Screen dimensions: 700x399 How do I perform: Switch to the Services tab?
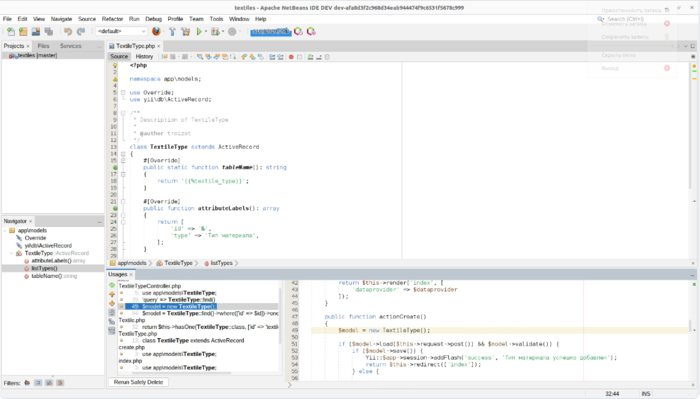[71, 46]
